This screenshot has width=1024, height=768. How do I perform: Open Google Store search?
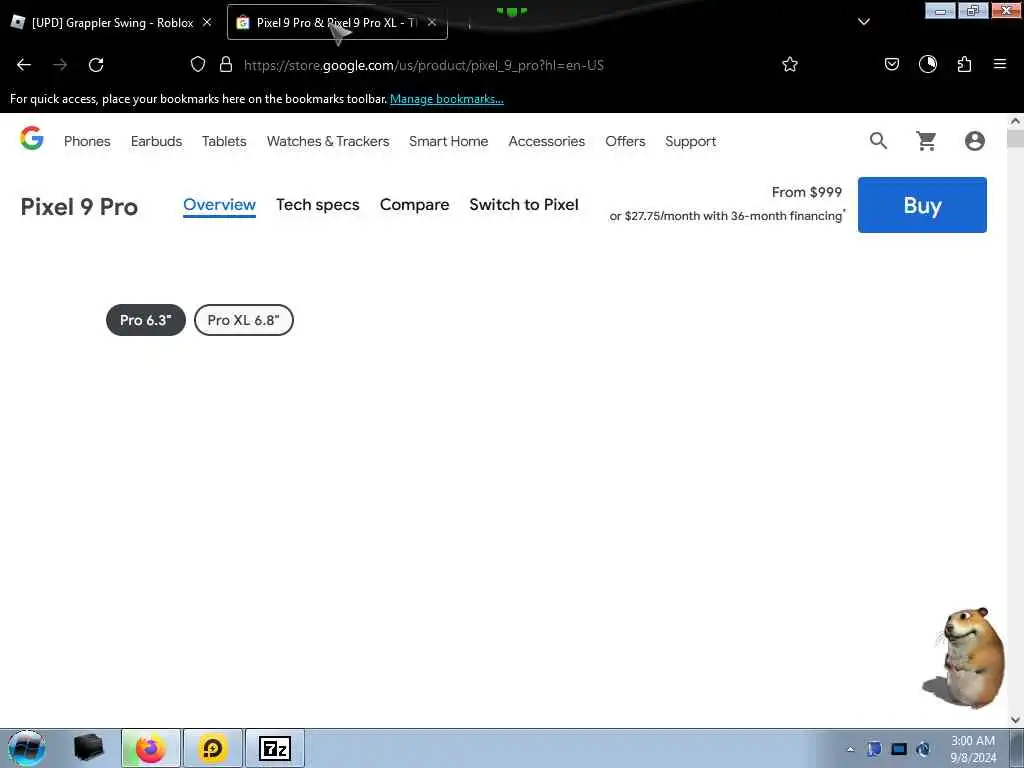coord(878,140)
